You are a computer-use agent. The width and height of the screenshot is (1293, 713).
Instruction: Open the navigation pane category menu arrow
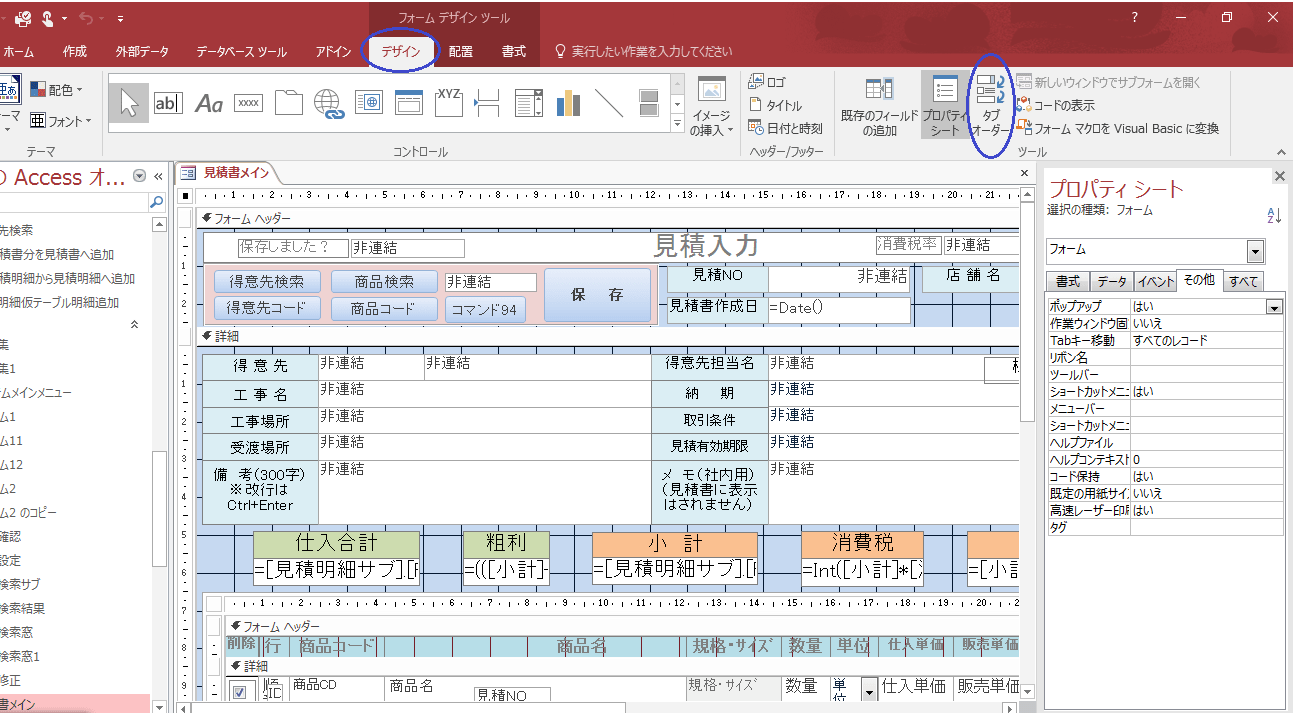point(139,176)
